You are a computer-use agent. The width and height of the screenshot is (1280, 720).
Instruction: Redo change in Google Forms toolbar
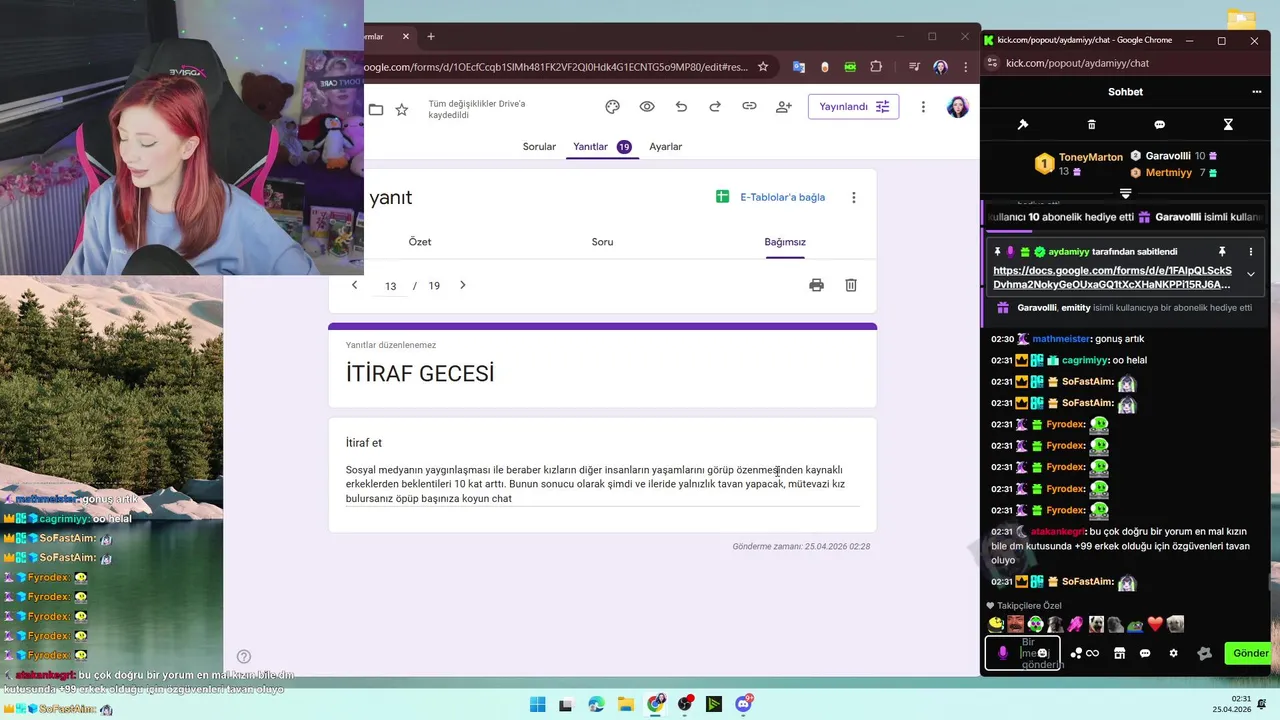(715, 107)
